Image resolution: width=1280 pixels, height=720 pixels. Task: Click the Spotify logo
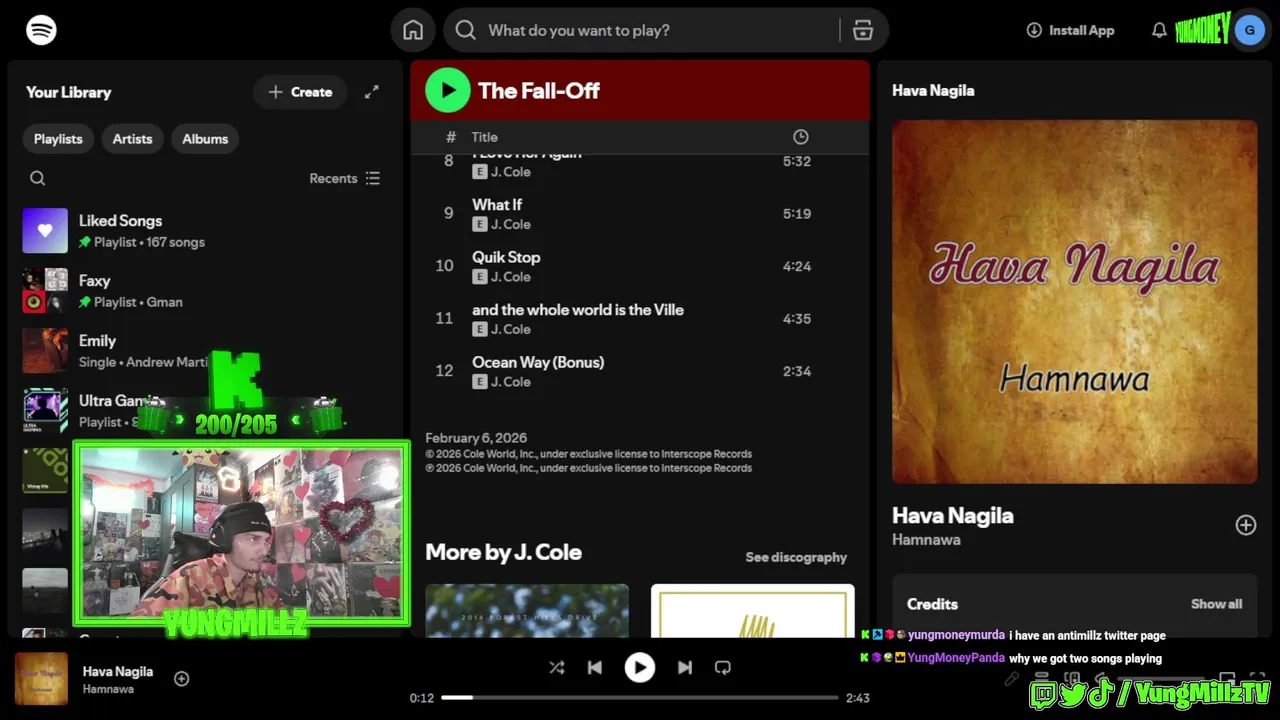coord(41,30)
